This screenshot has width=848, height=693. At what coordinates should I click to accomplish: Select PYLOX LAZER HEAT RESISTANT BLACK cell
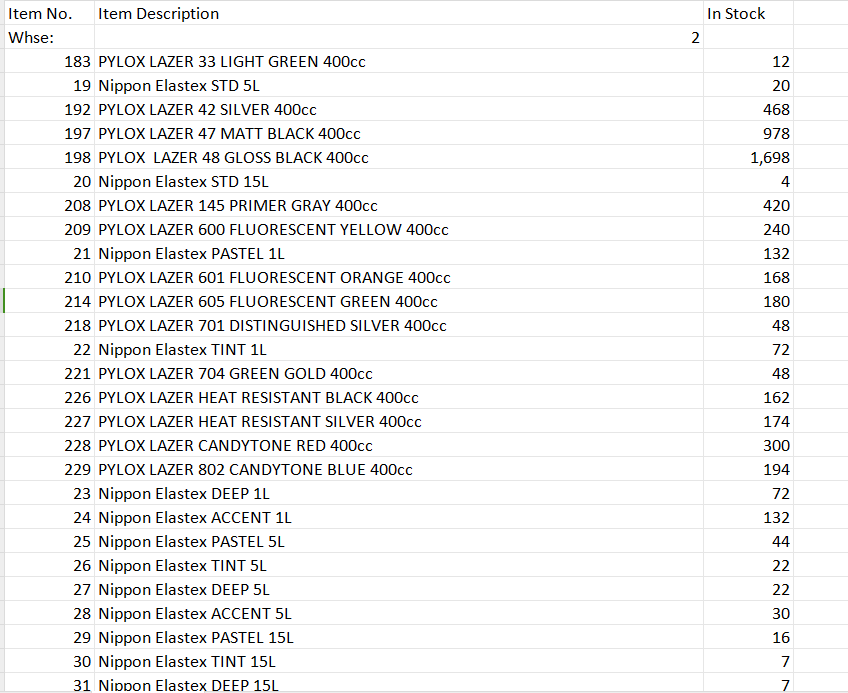[258, 398]
